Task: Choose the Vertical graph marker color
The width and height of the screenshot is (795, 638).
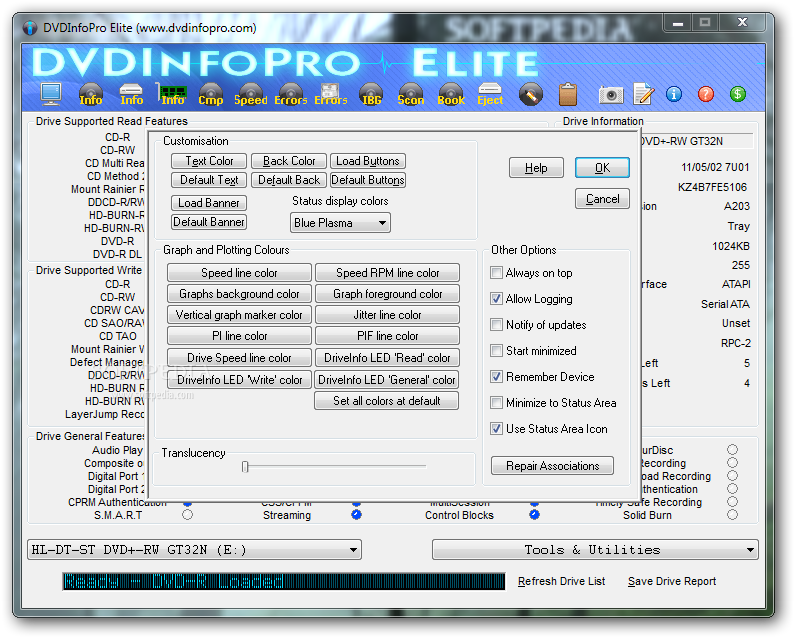Action: click(x=239, y=315)
